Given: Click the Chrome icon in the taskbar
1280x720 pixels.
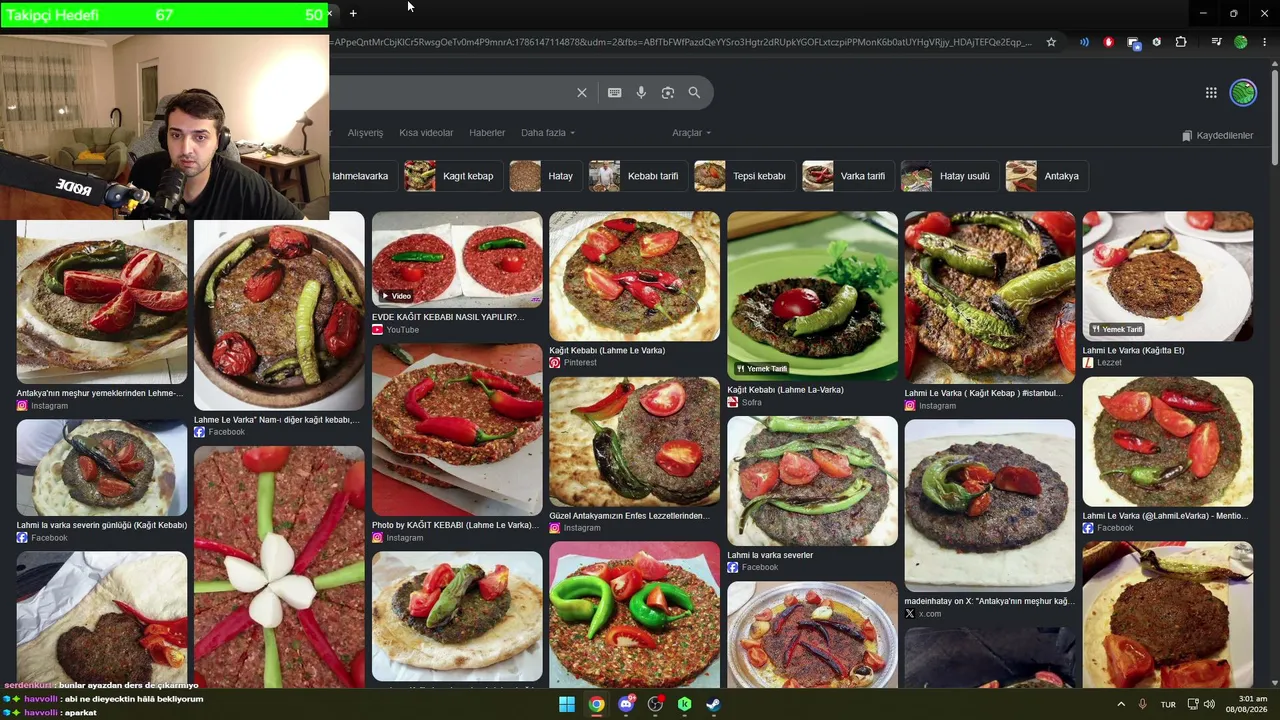Looking at the screenshot, I should point(596,704).
